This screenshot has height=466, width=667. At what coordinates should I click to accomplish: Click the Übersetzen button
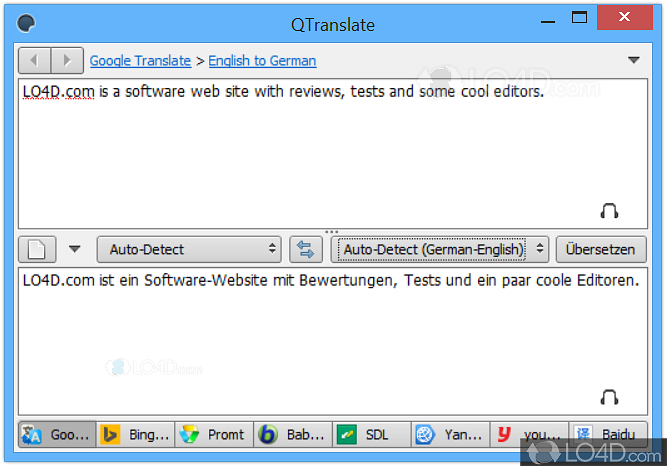pos(601,249)
